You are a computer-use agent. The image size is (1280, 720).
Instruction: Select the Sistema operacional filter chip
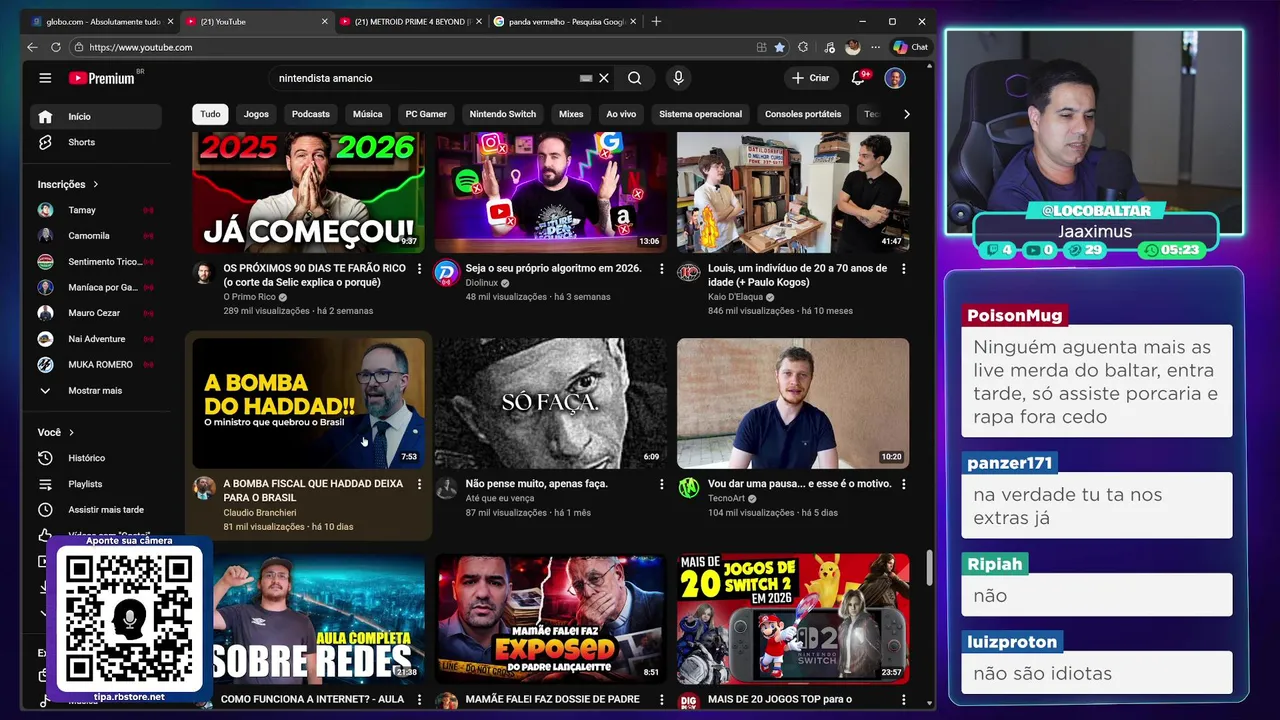pyautogui.click(x=700, y=114)
